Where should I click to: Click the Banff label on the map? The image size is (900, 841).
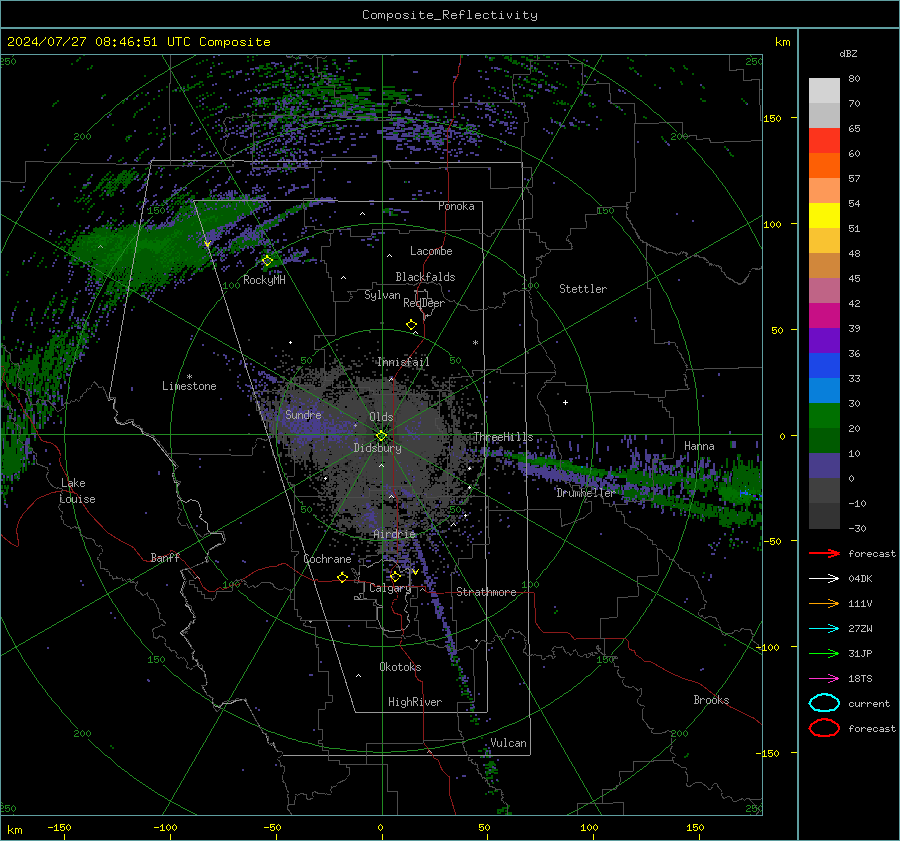coord(165,557)
